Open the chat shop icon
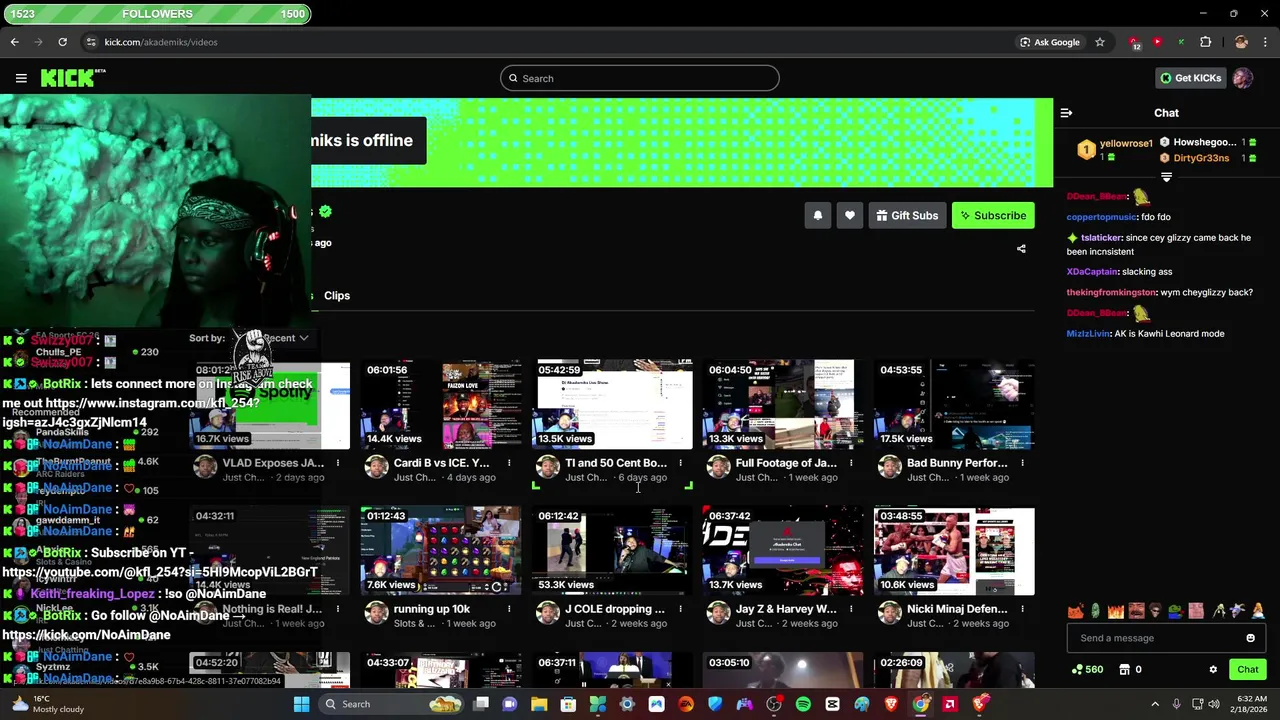The height and width of the screenshot is (720, 1280). click(x=1124, y=670)
